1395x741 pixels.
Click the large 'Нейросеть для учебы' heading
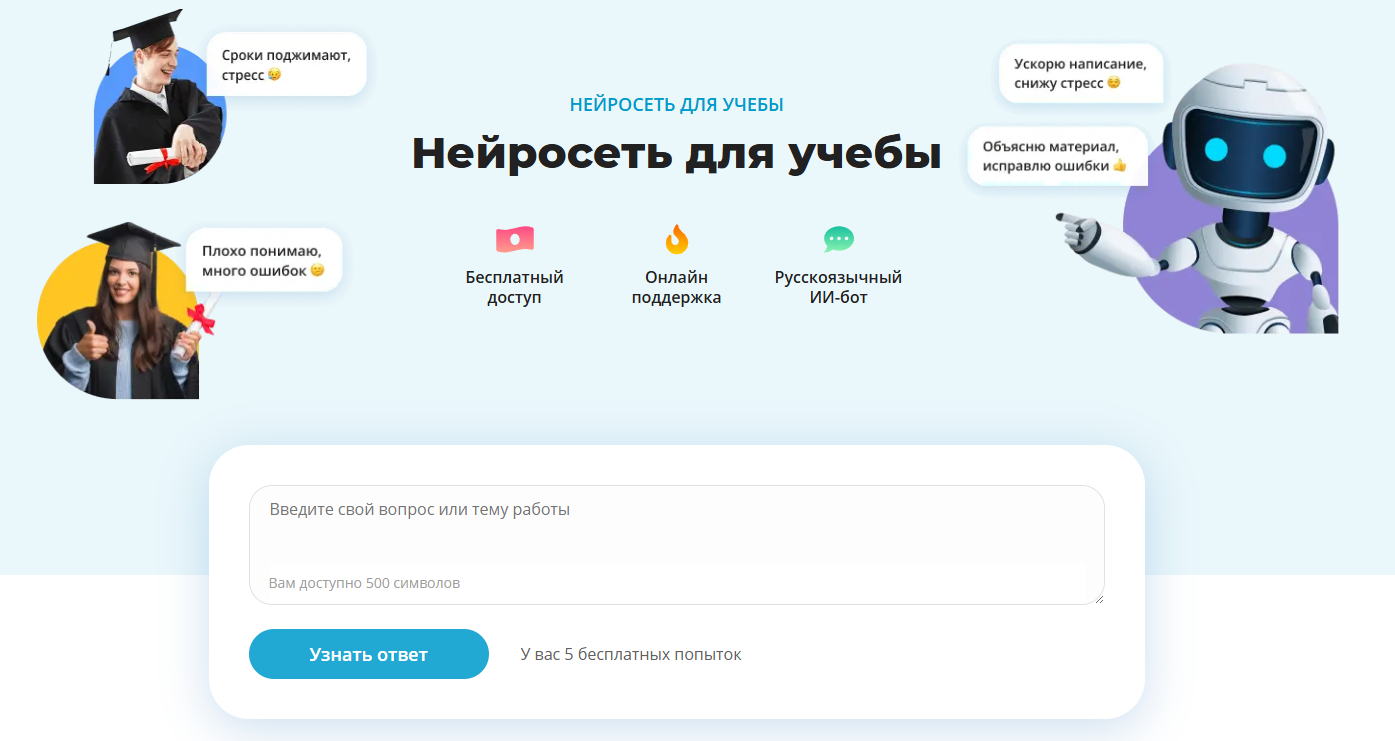pos(676,154)
